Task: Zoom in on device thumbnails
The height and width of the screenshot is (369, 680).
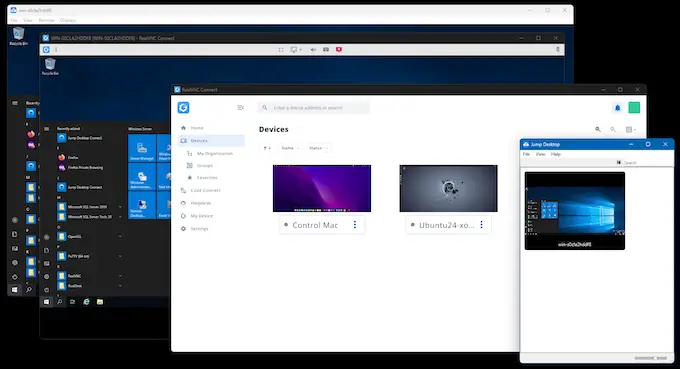Action: 598,129
